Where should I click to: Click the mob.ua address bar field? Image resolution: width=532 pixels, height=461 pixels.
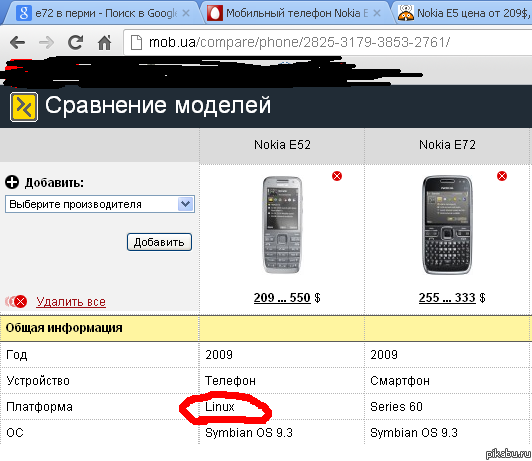(327, 43)
